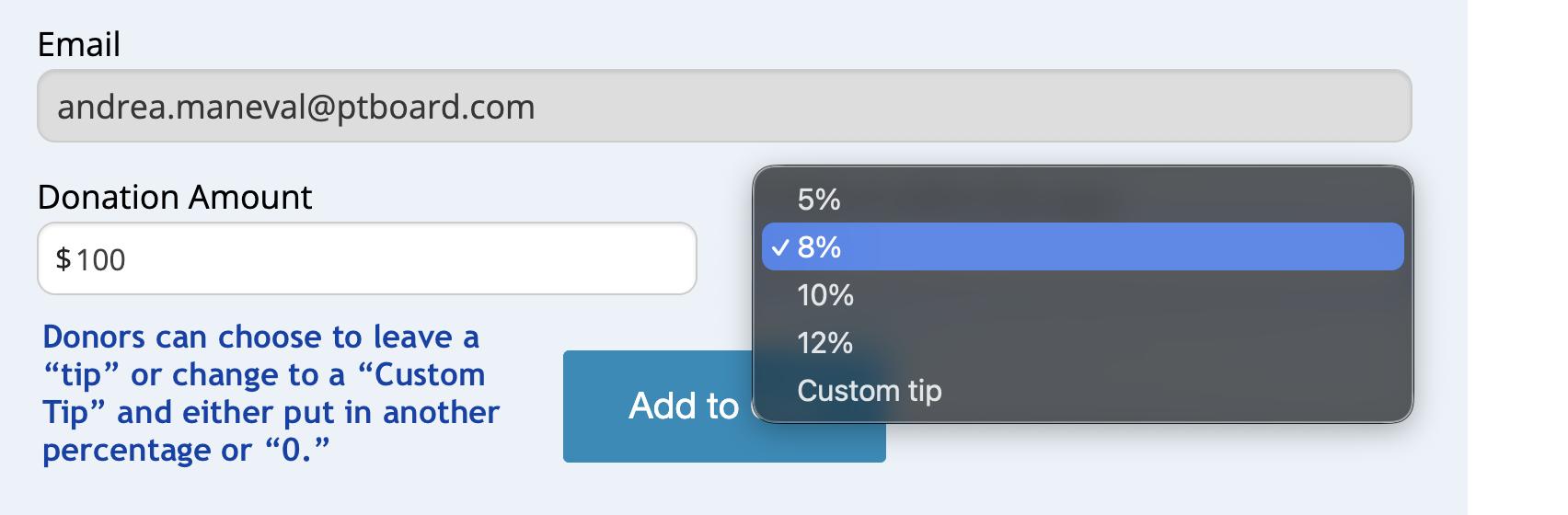Click the white margin right of the form
The image size is (1568, 515).
(x=1517, y=257)
